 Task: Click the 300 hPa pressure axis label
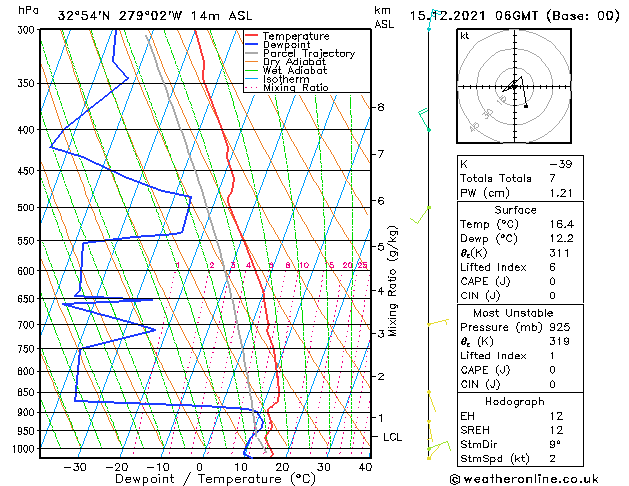point(26,30)
